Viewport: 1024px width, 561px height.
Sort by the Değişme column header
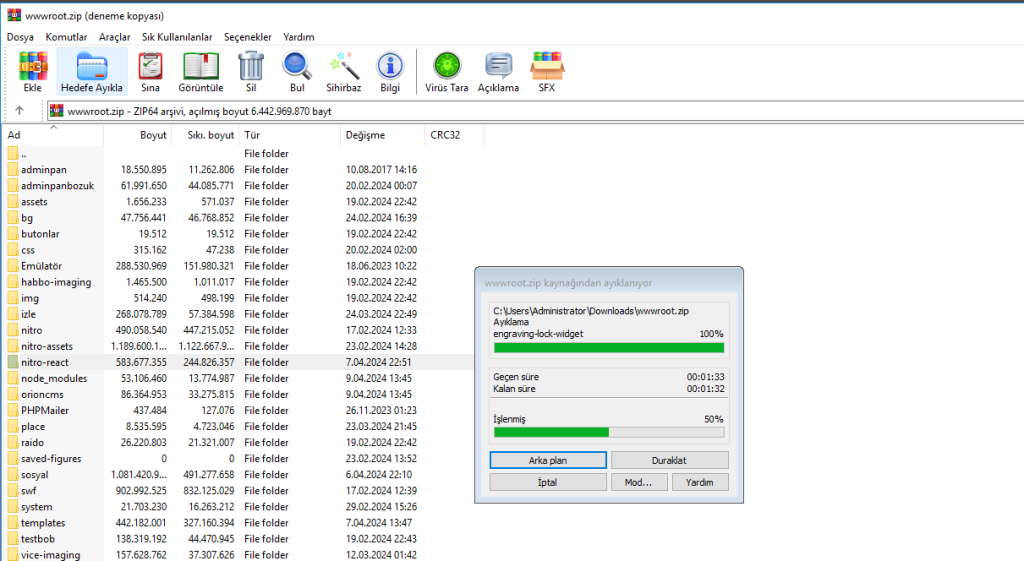coord(383,135)
